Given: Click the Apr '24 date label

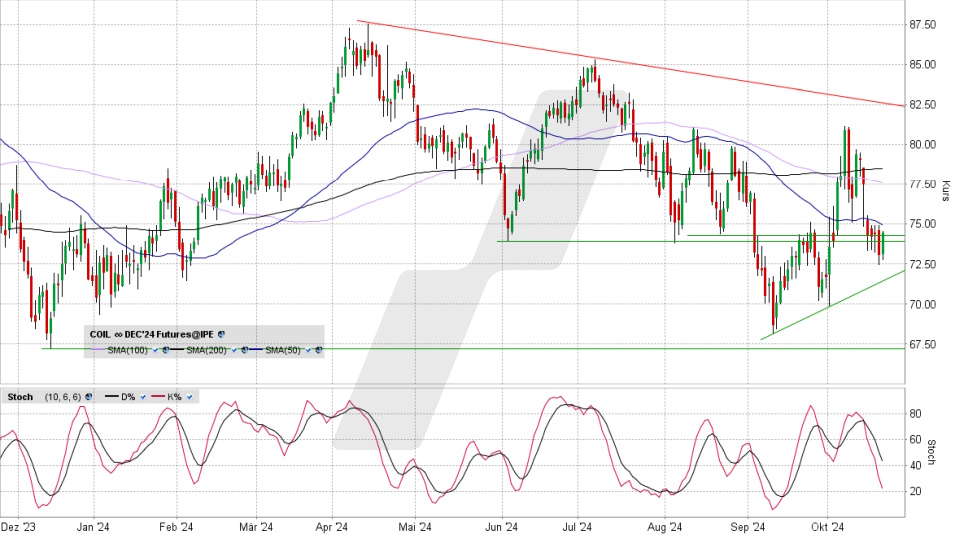Looking at the screenshot, I should (332, 527).
